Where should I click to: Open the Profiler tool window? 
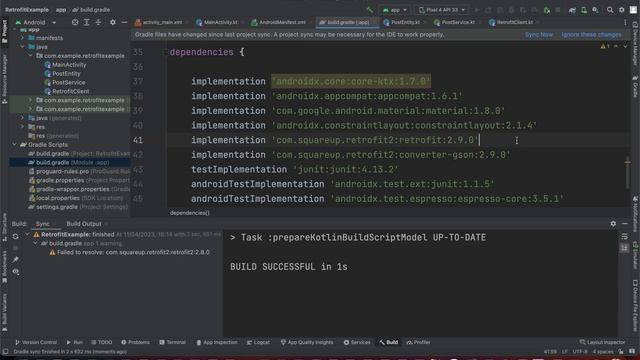click(x=418, y=342)
